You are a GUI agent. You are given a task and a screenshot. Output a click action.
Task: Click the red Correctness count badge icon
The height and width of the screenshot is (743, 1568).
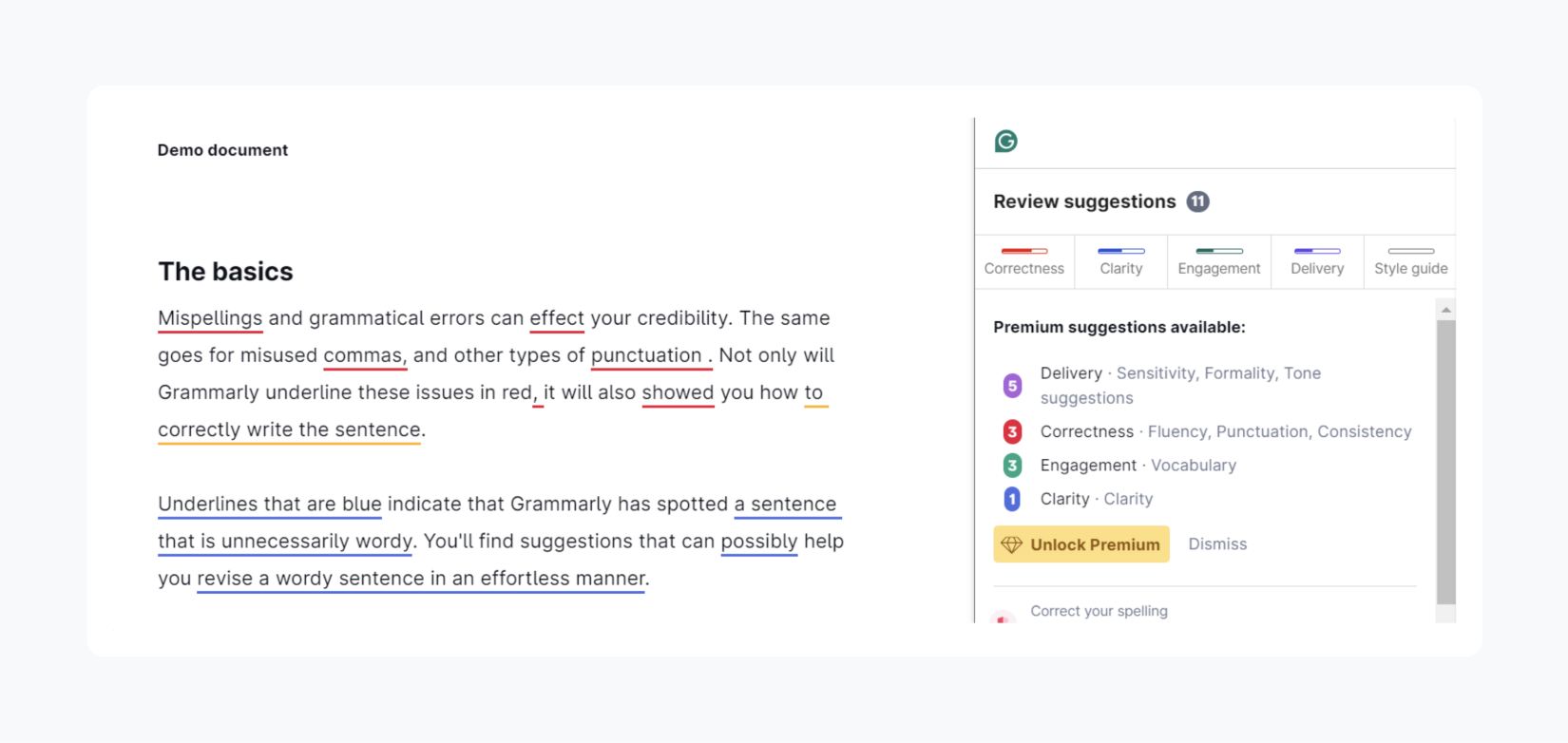click(1011, 431)
